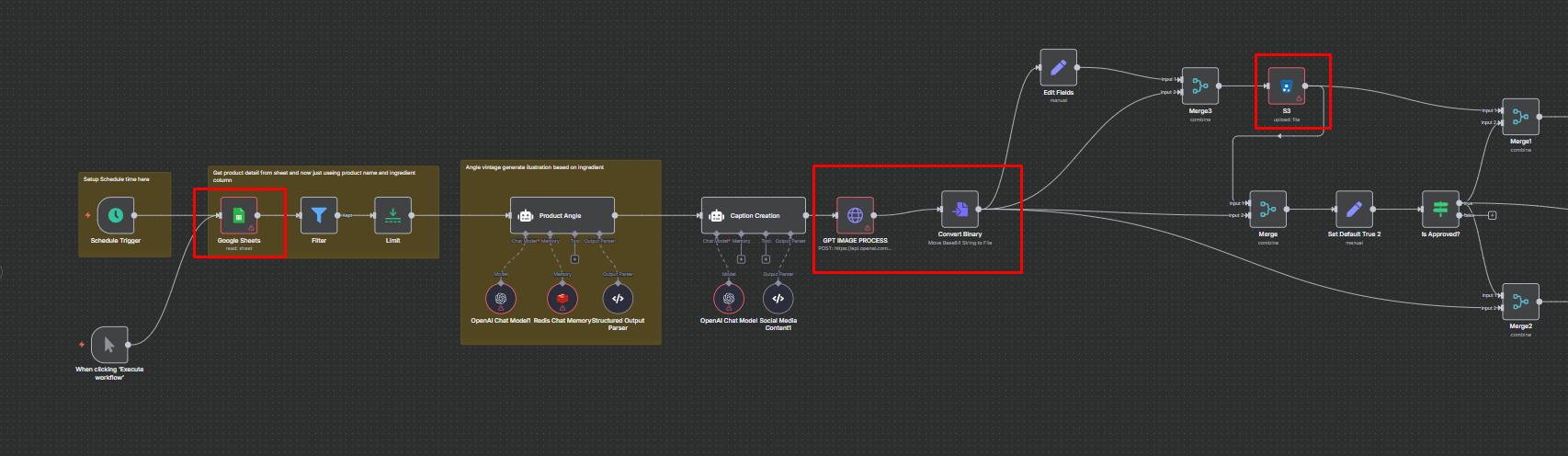Add a Tool to Caption Creation via plus
This screenshot has height=456, width=1568.
[x=767, y=259]
